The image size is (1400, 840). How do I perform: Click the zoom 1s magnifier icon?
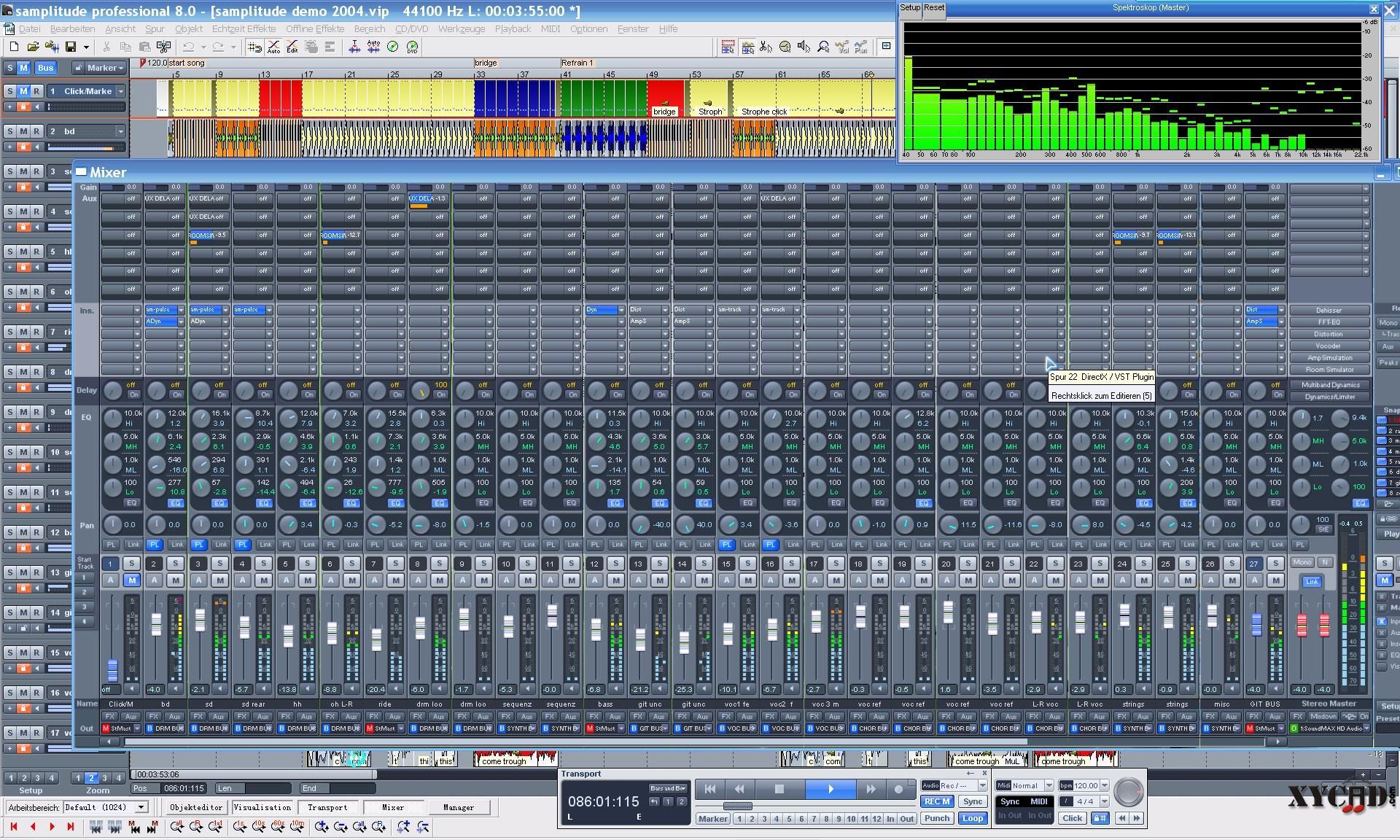pyautogui.click(x=240, y=827)
